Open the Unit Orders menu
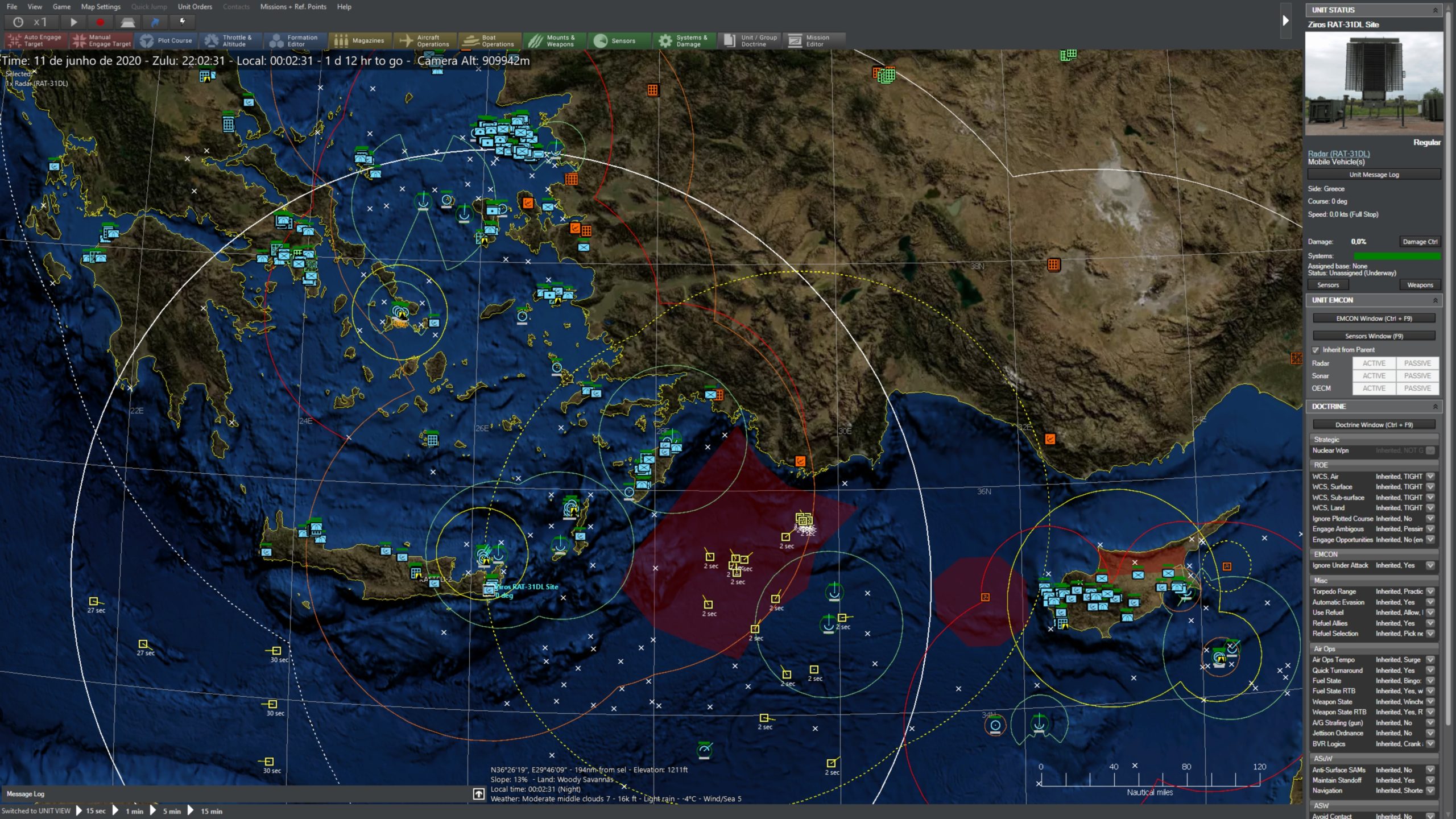The image size is (1456, 819). click(195, 7)
